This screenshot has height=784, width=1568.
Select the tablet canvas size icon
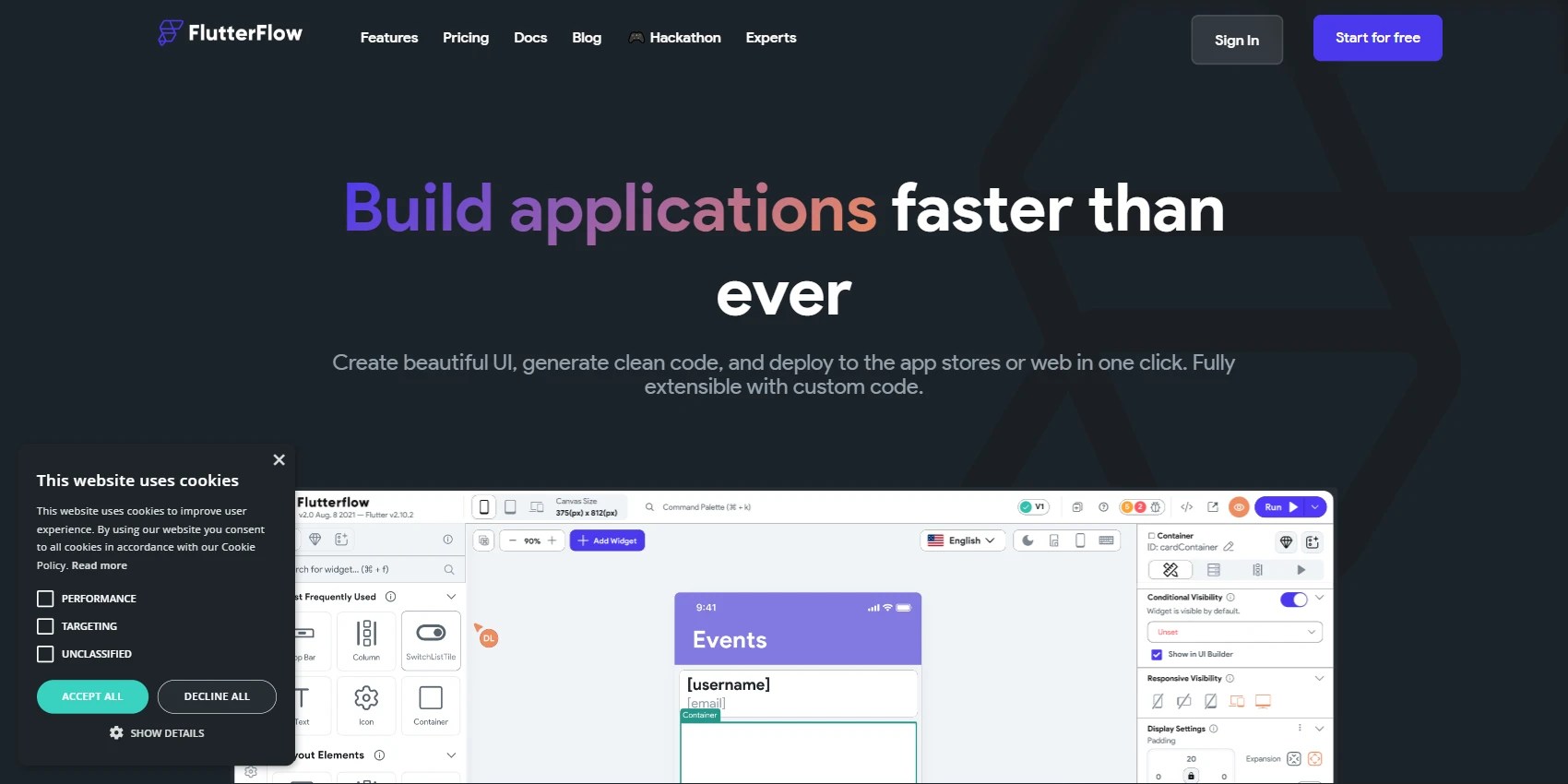pyautogui.click(x=510, y=507)
